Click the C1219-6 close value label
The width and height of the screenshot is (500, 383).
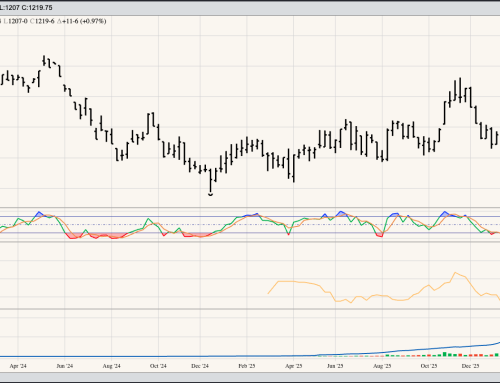click(42, 21)
